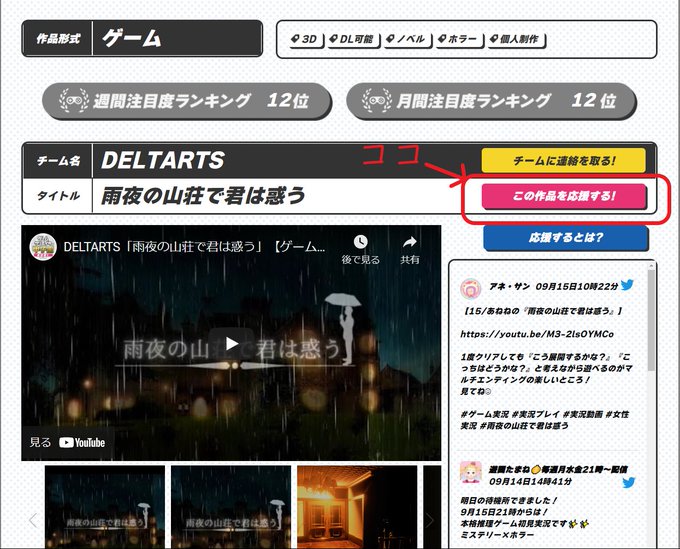Screen dimensions: 680x549
Task: Click チームに連絡を取る! yellow button
Action: click(x=563, y=161)
